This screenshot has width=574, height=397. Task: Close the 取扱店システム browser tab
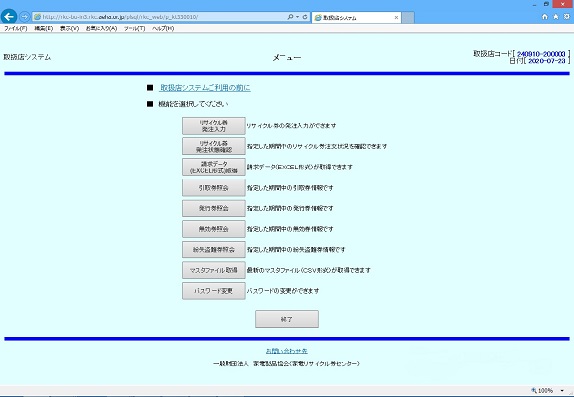tap(396, 18)
